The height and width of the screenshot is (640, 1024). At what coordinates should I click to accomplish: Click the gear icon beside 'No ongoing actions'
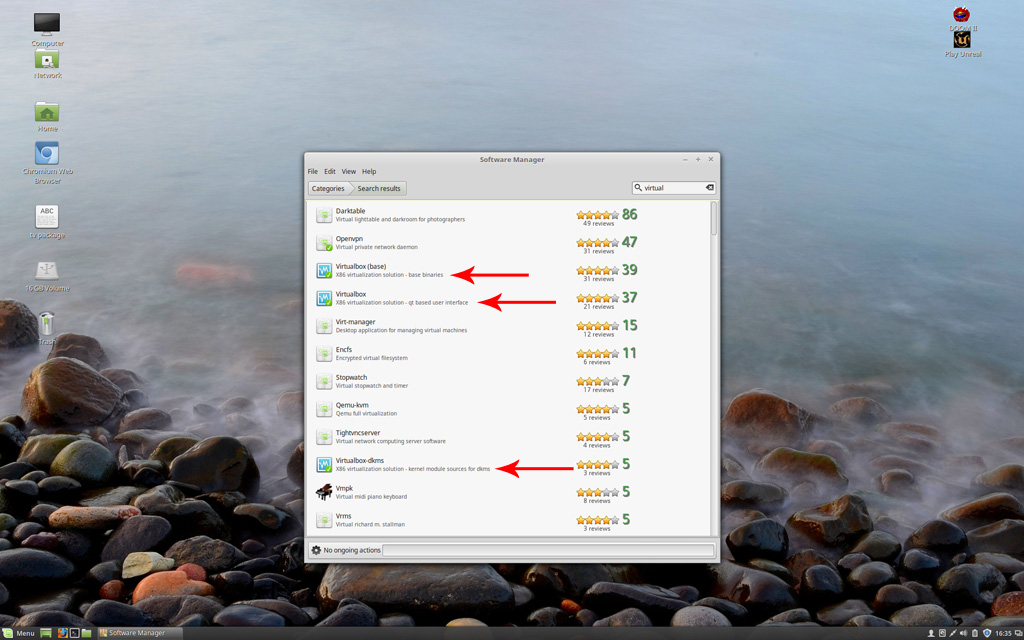[x=316, y=550]
